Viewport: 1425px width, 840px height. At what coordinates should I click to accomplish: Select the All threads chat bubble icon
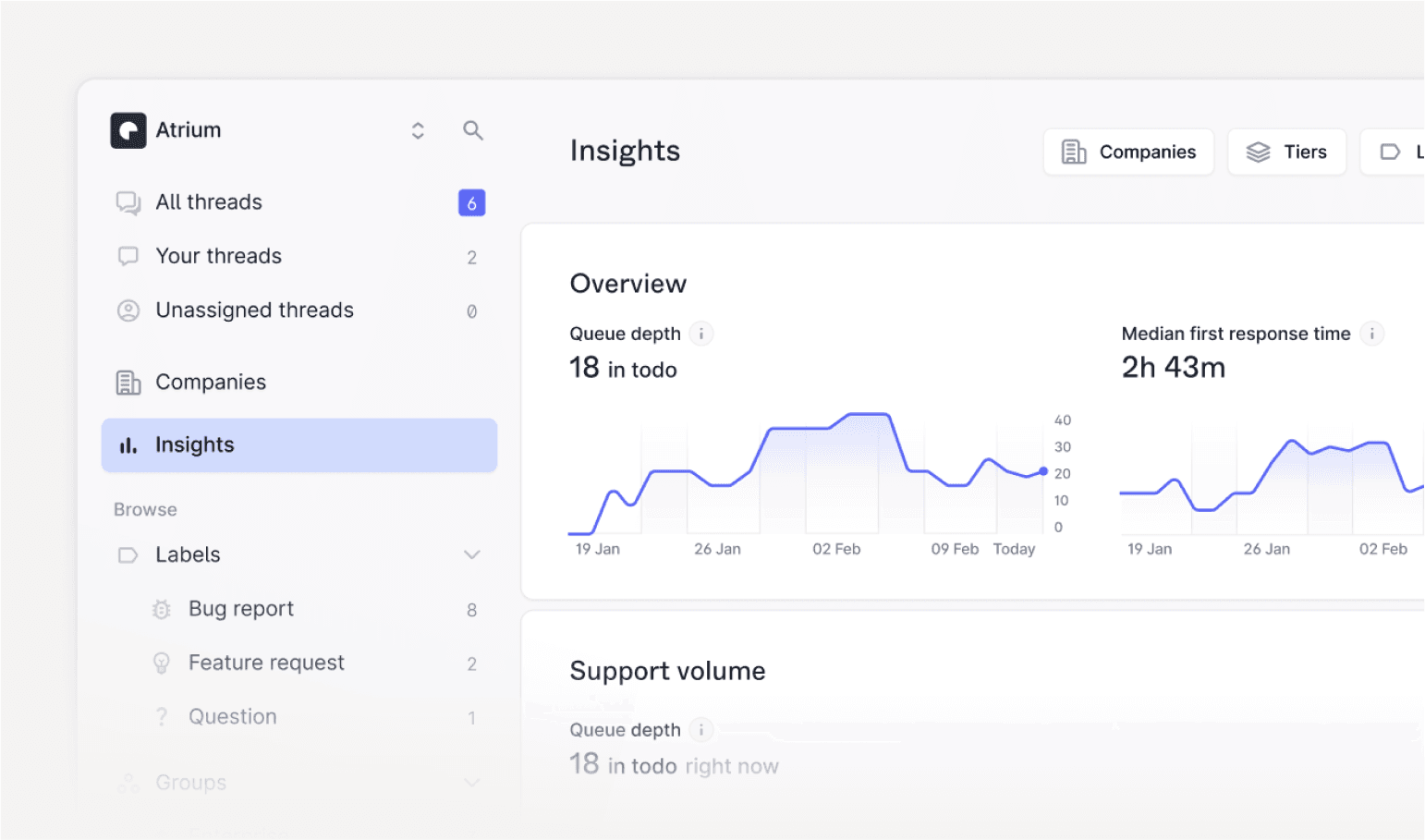pyautogui.click(x=128, y=201)
